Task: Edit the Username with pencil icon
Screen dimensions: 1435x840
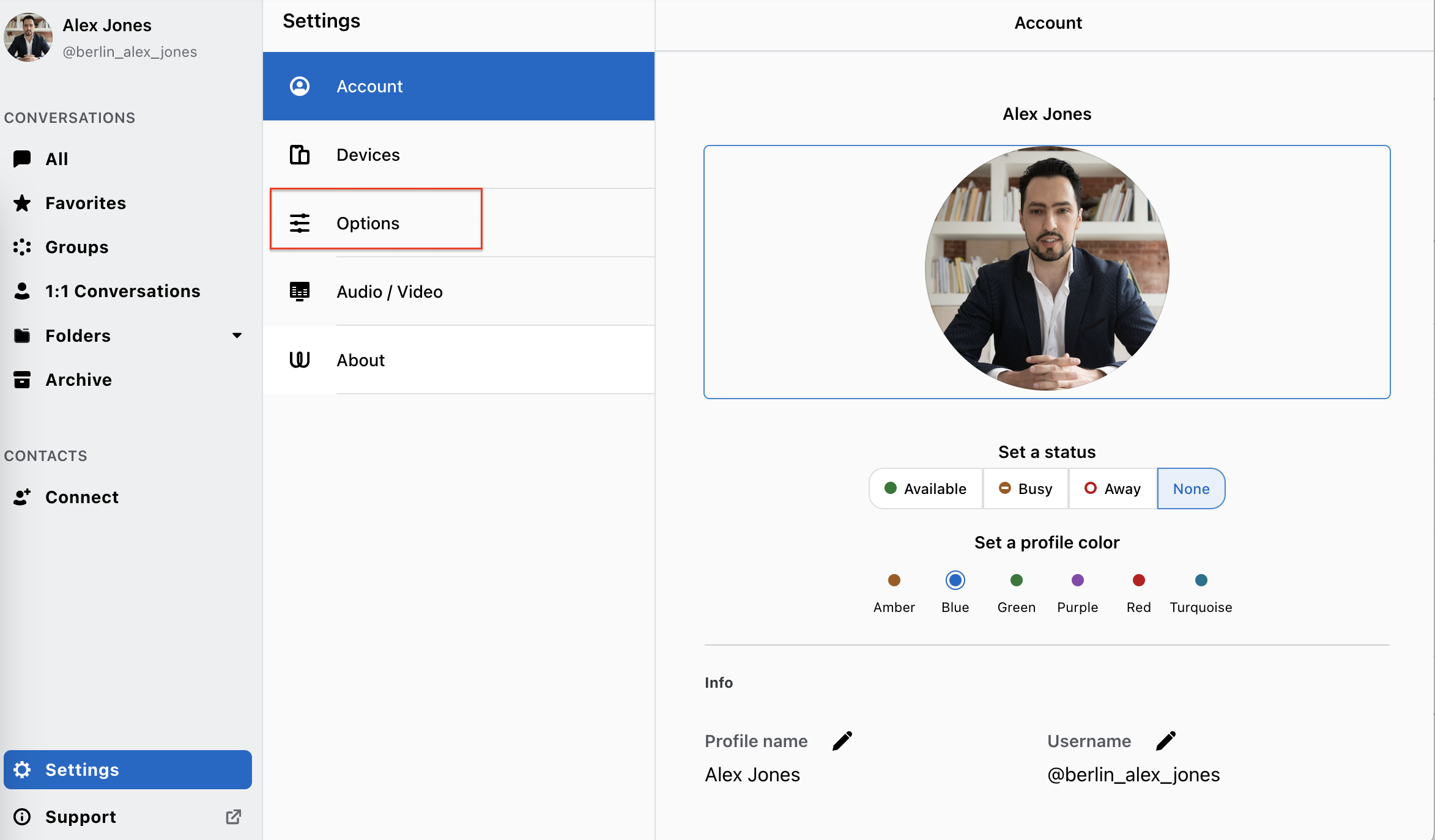Action: (1166, 741)
